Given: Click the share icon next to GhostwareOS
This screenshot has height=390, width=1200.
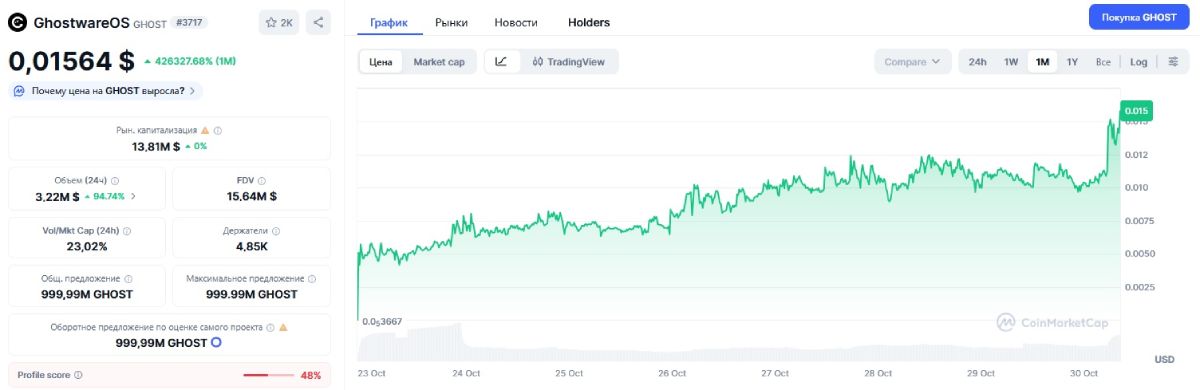Looking at the screenshot, I should (x=317, y=22).
